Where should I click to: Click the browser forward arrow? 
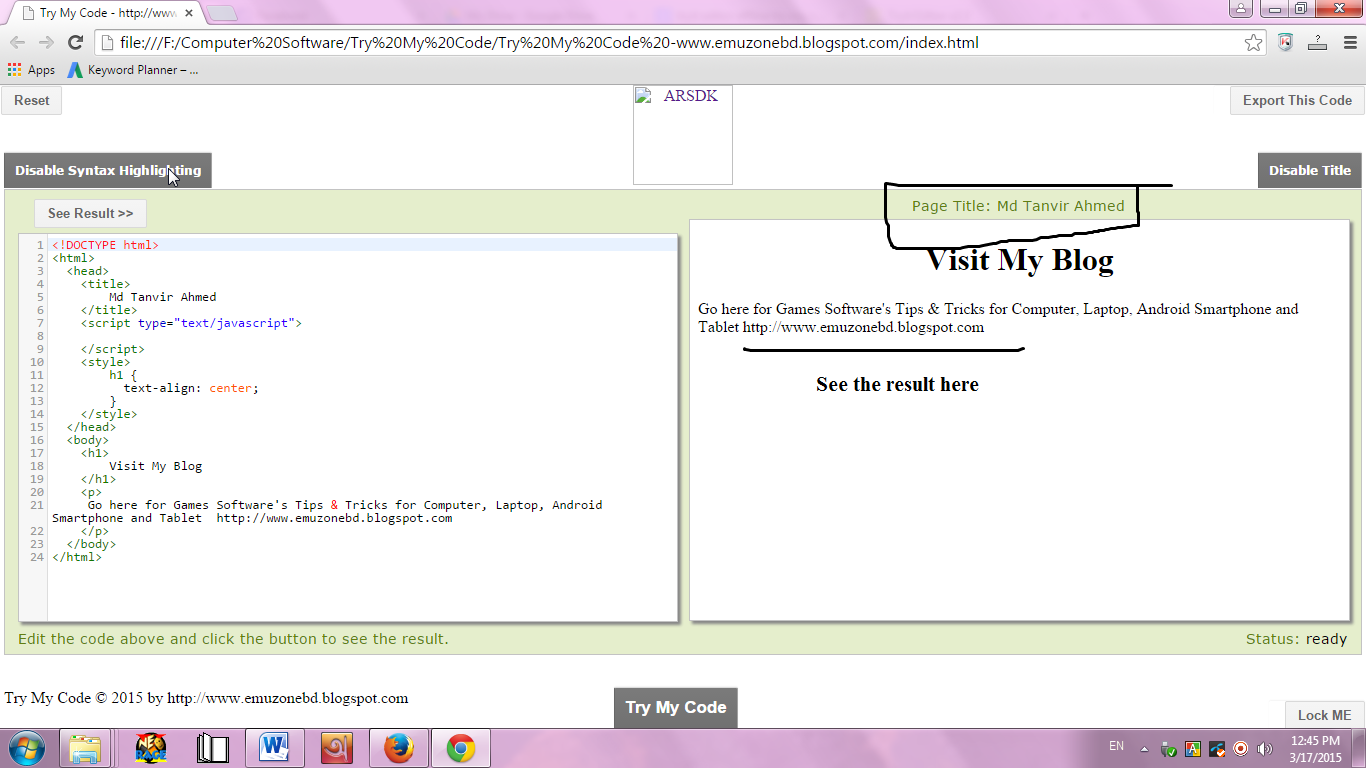pos(46,42)
